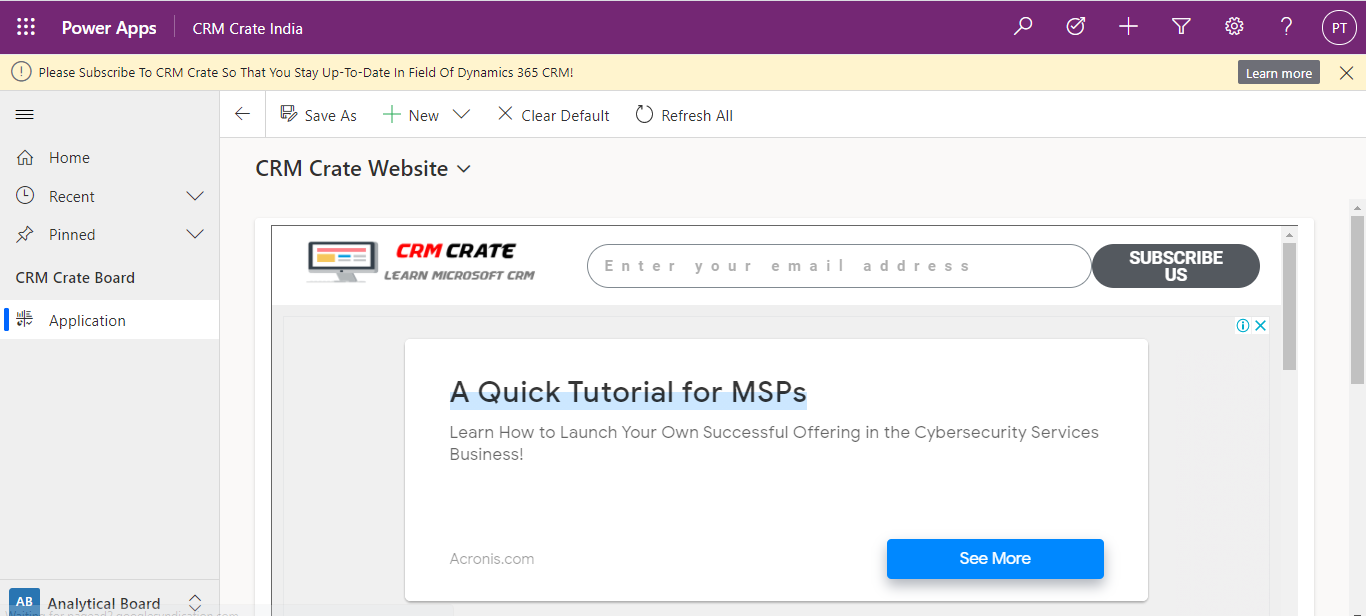Open the settings gear icon
1366x616 pixels.
pyautogui.click(x=1234, y=27)
